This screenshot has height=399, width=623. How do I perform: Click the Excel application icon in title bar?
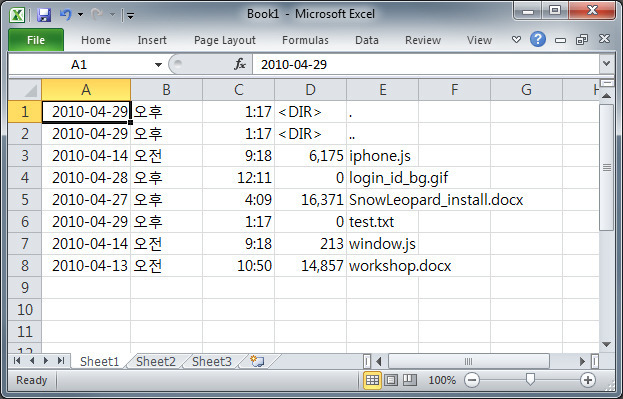tap(17, 15)
